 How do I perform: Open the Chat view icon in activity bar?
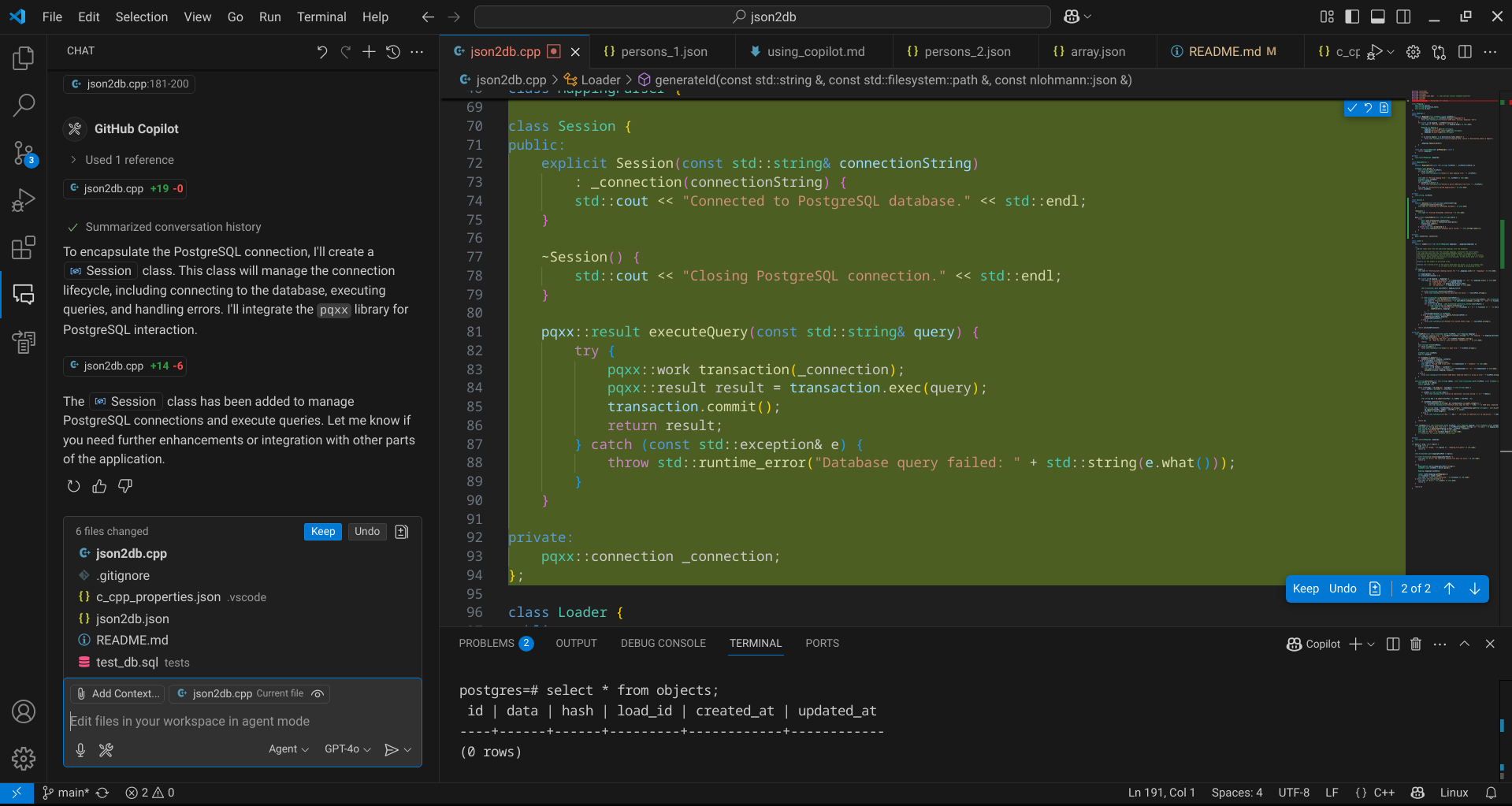[x=24, y=295]
